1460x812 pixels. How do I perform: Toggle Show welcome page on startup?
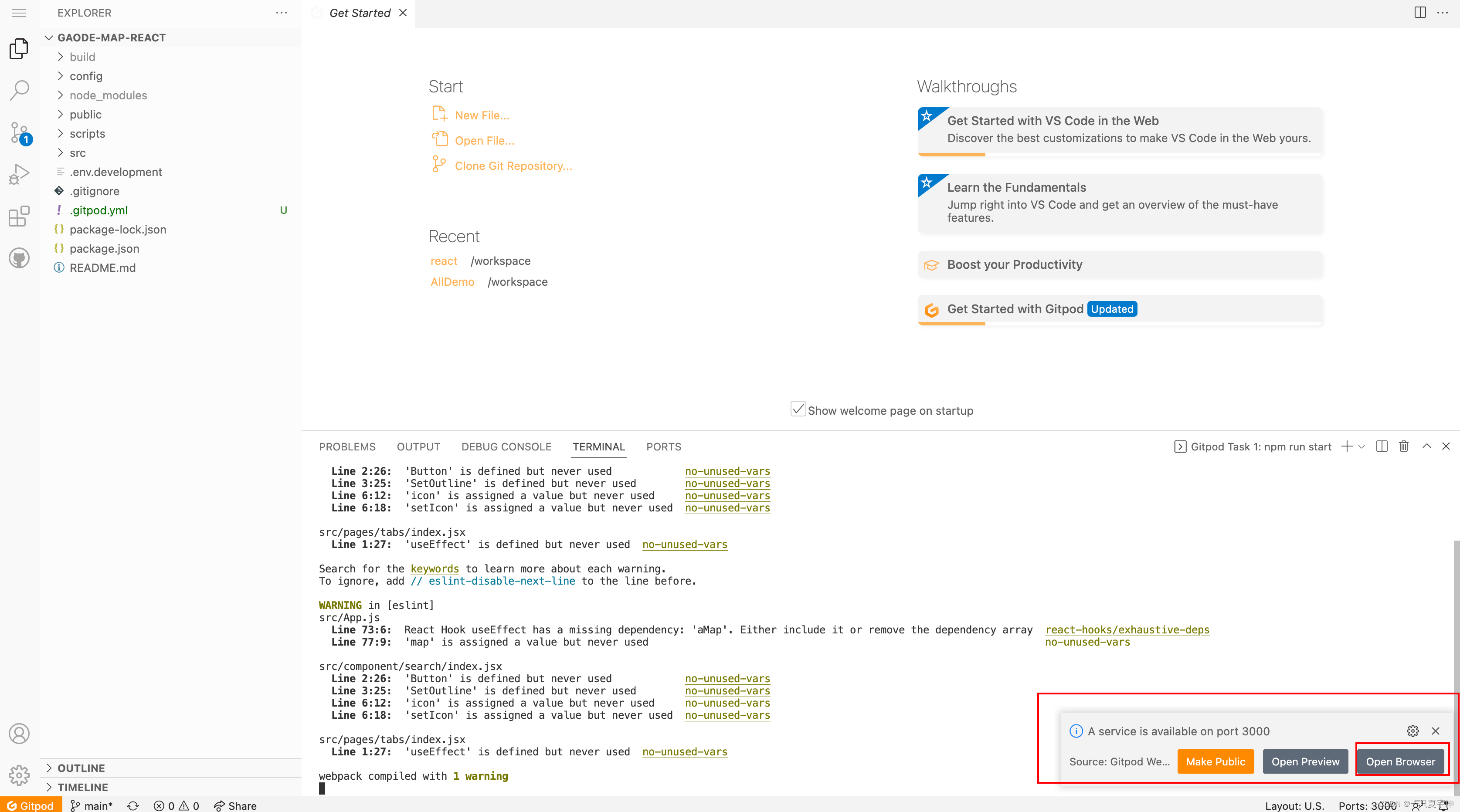(798, 409)
